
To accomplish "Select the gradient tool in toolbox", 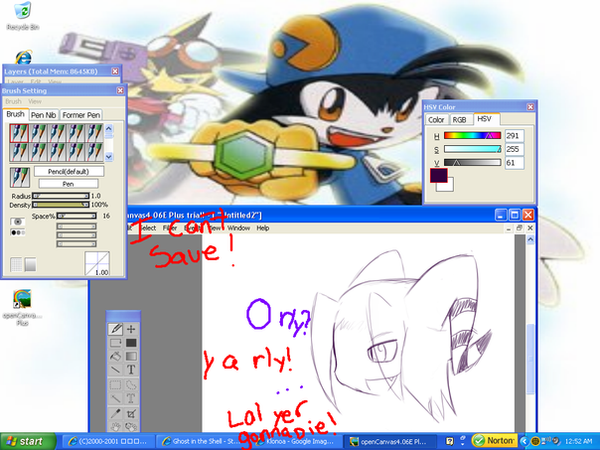I will 131,356.
